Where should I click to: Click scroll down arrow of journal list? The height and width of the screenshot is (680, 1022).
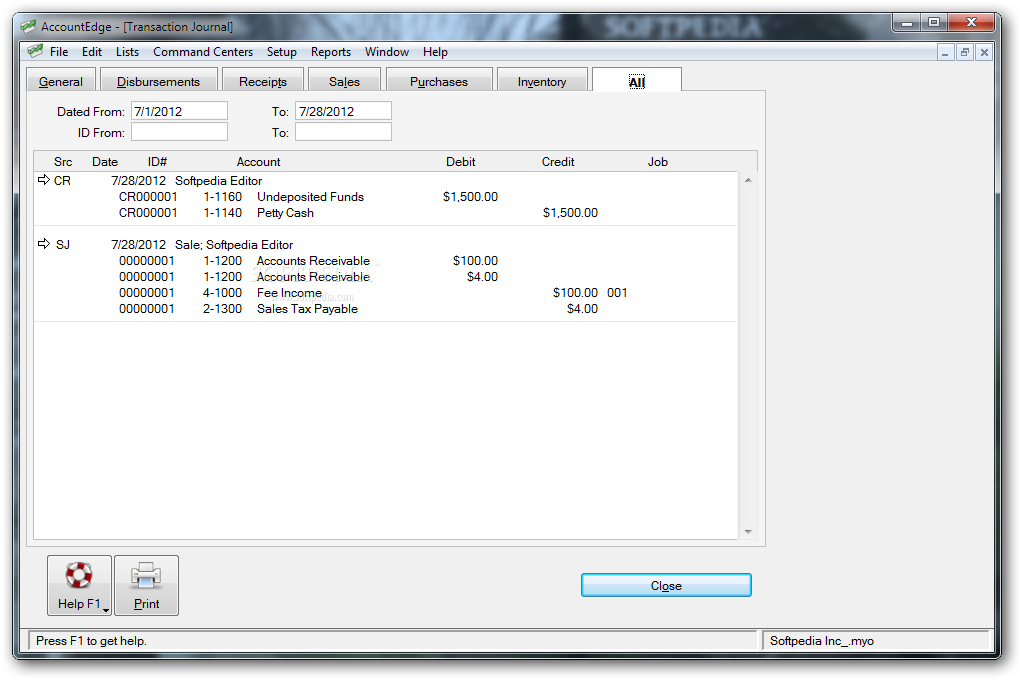[748, 531]
